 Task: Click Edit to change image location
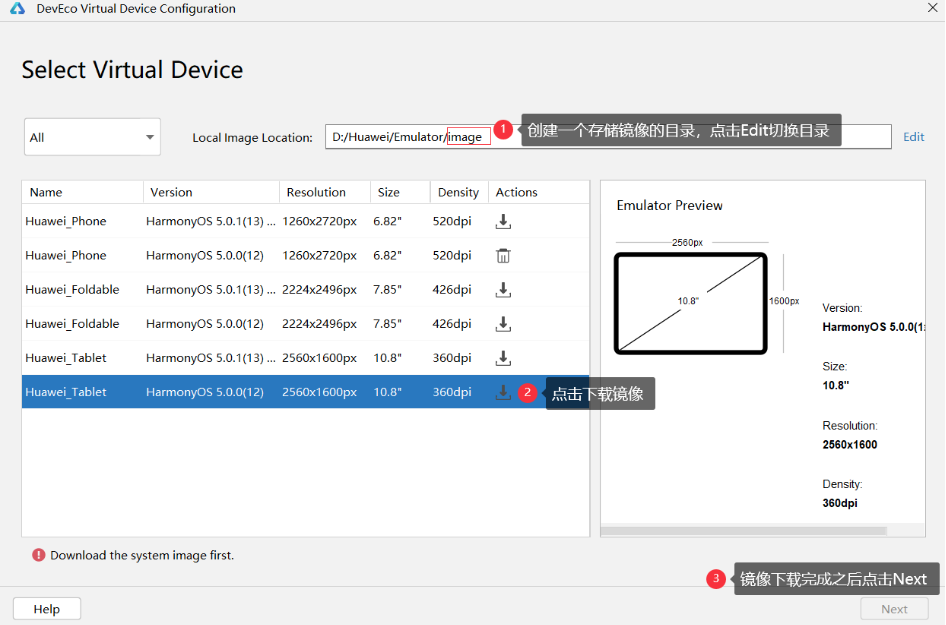913,137
